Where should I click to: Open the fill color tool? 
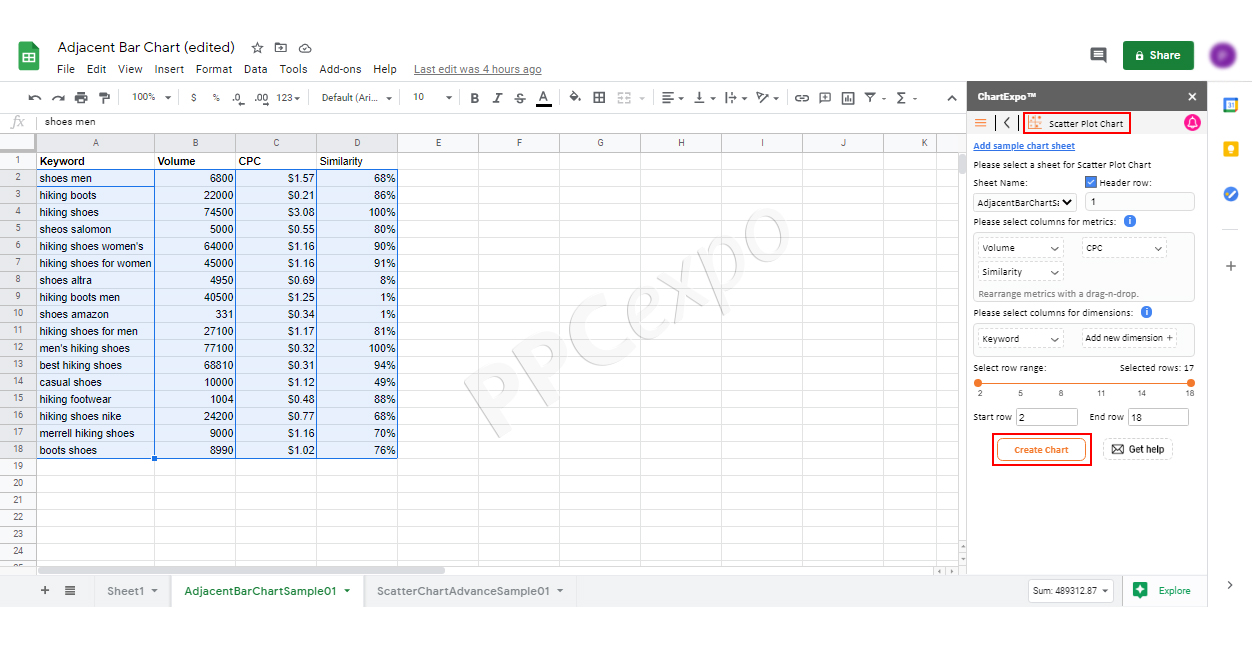coord(575,98)
